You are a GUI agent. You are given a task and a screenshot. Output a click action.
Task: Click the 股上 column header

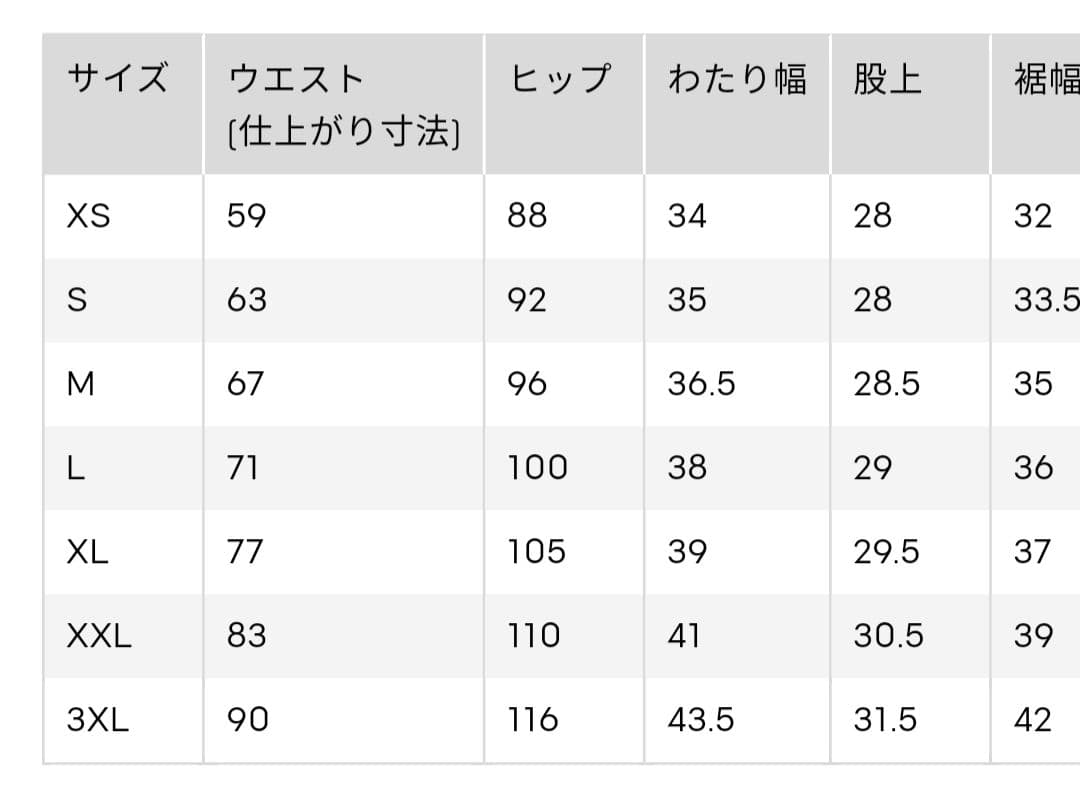(887, 78)
